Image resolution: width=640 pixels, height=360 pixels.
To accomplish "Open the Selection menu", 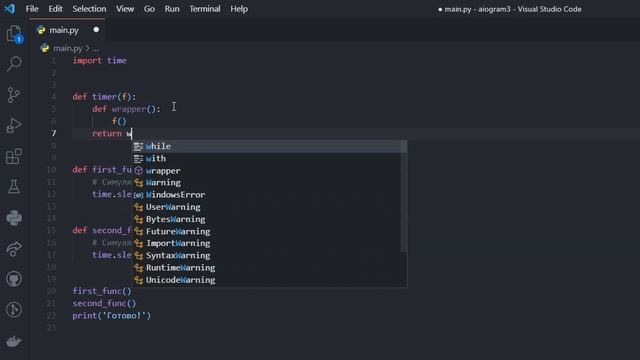I will [89, 9].
